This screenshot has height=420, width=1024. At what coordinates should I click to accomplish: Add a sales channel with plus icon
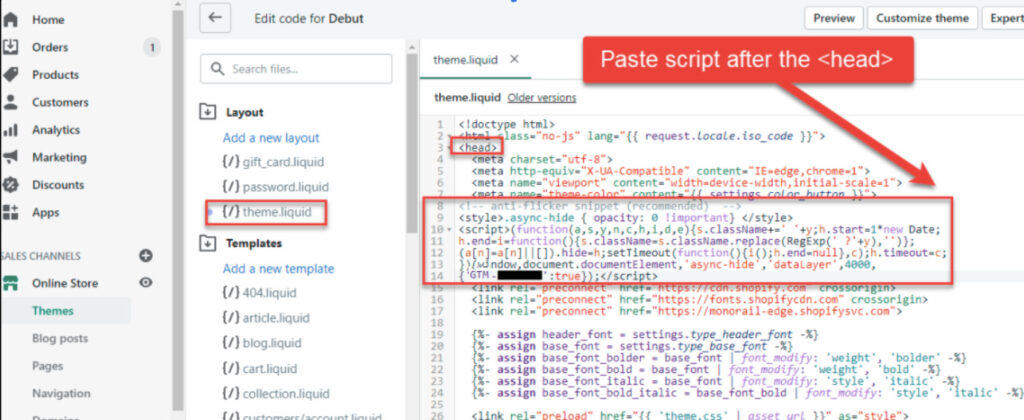tap(146, 255)
